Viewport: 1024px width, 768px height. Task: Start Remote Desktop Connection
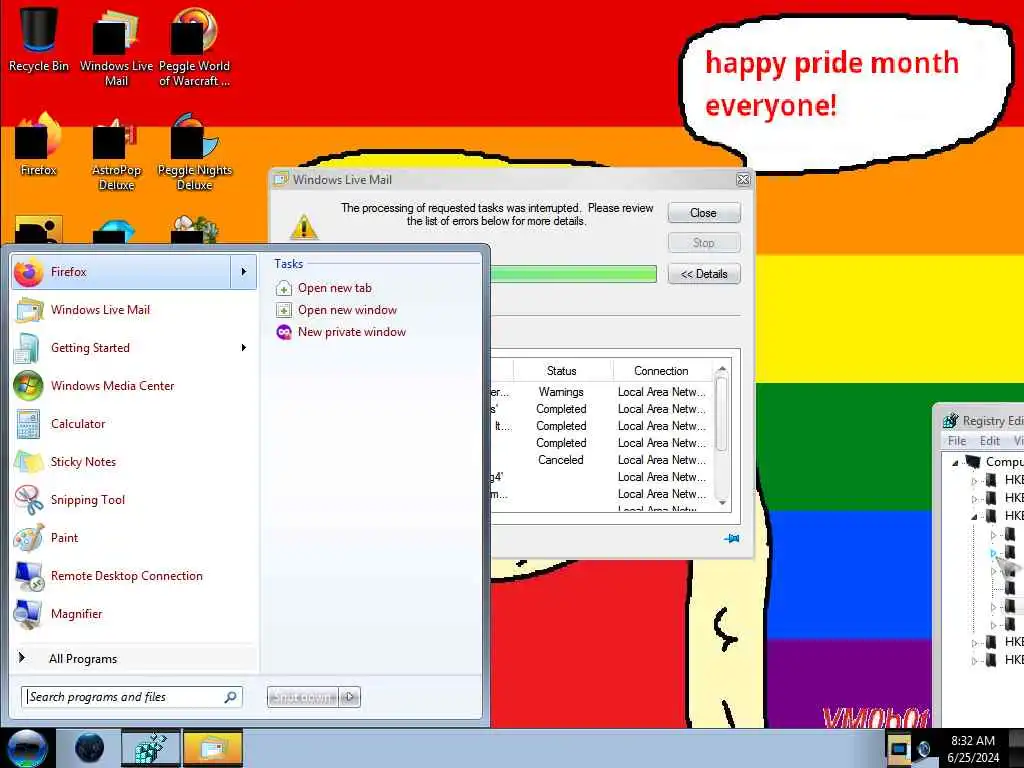(x=134, y=576)
